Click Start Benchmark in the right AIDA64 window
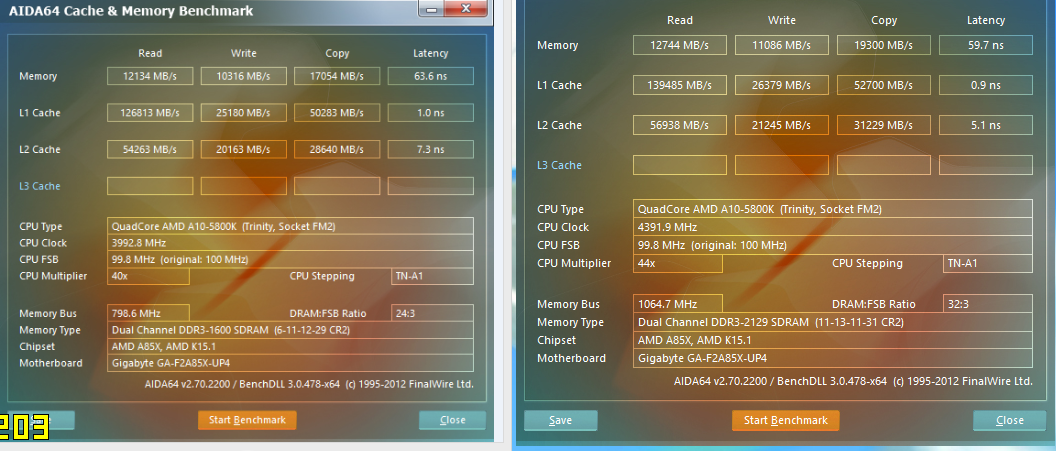This screenshot has height=451, width=1056. pos(785,420)
